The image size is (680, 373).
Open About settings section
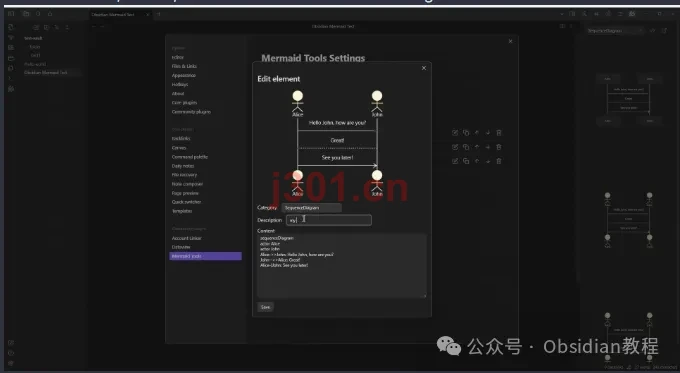click(178, 94)
